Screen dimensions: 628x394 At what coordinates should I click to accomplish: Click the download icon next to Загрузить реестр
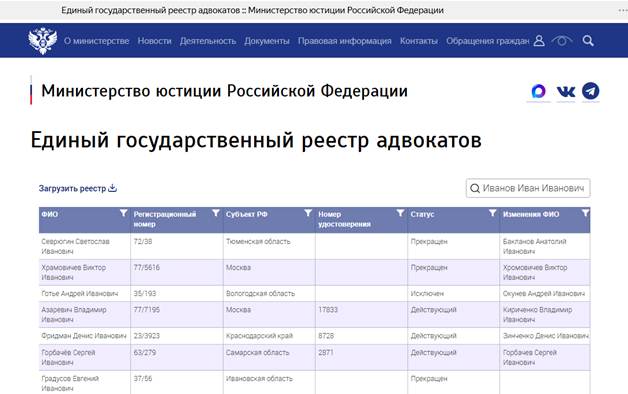point(113,188)
